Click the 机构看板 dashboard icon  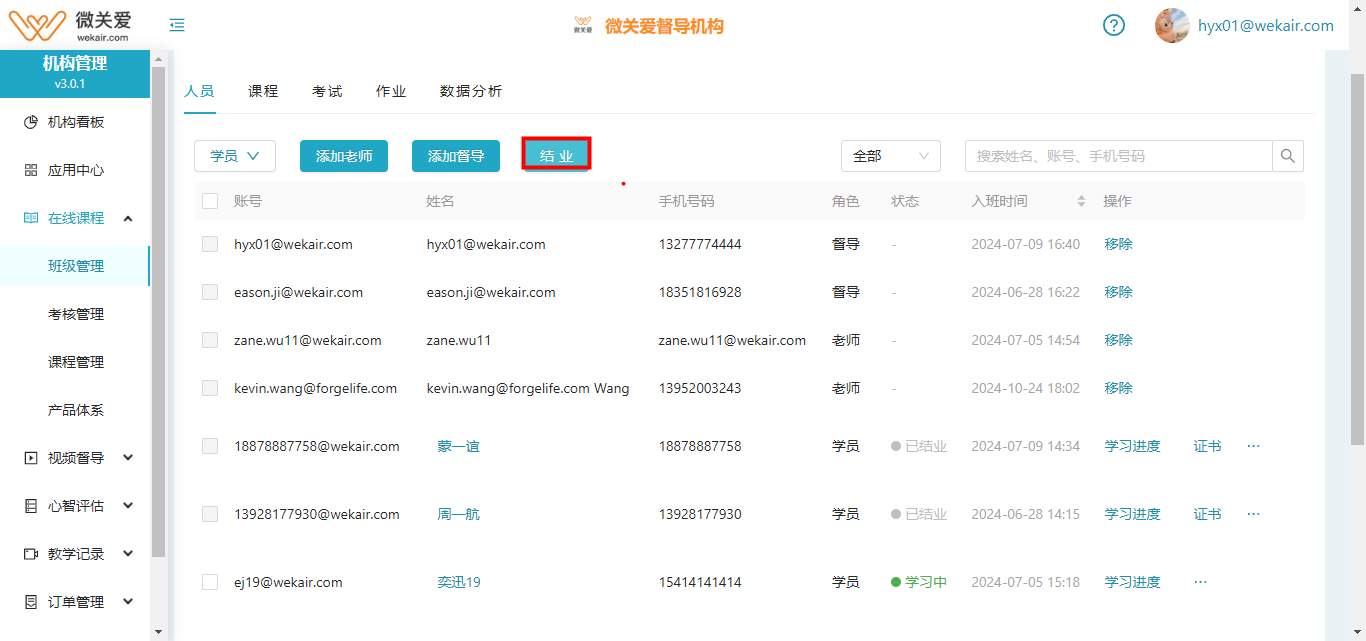coord(31,122)
